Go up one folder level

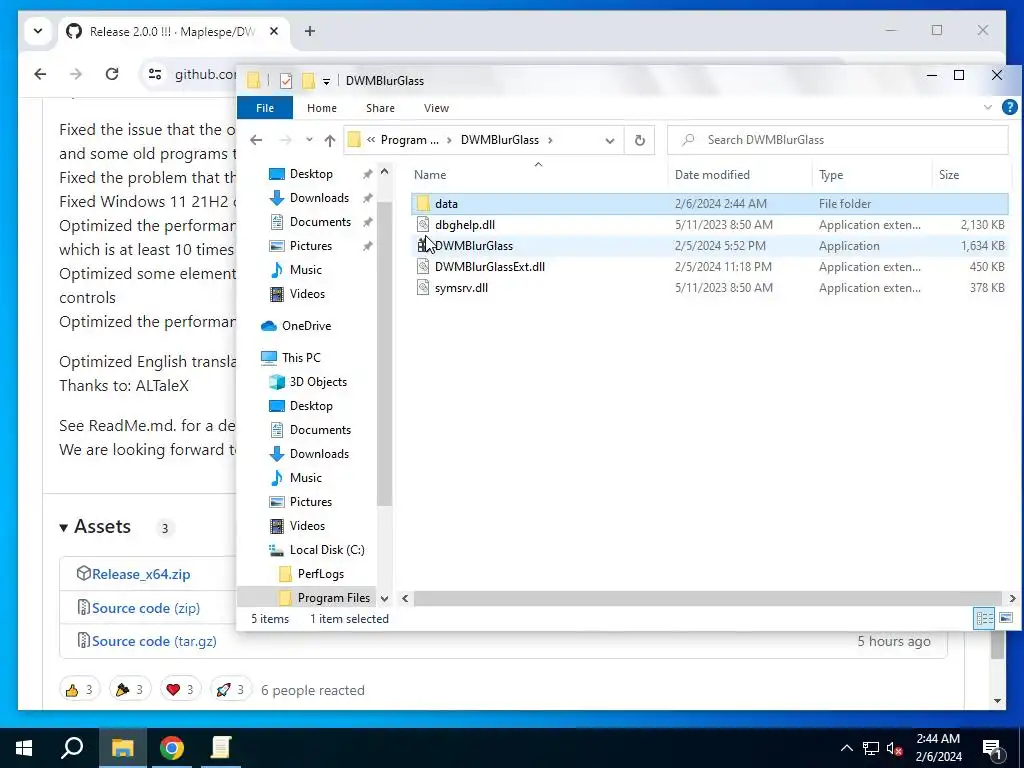330,140
